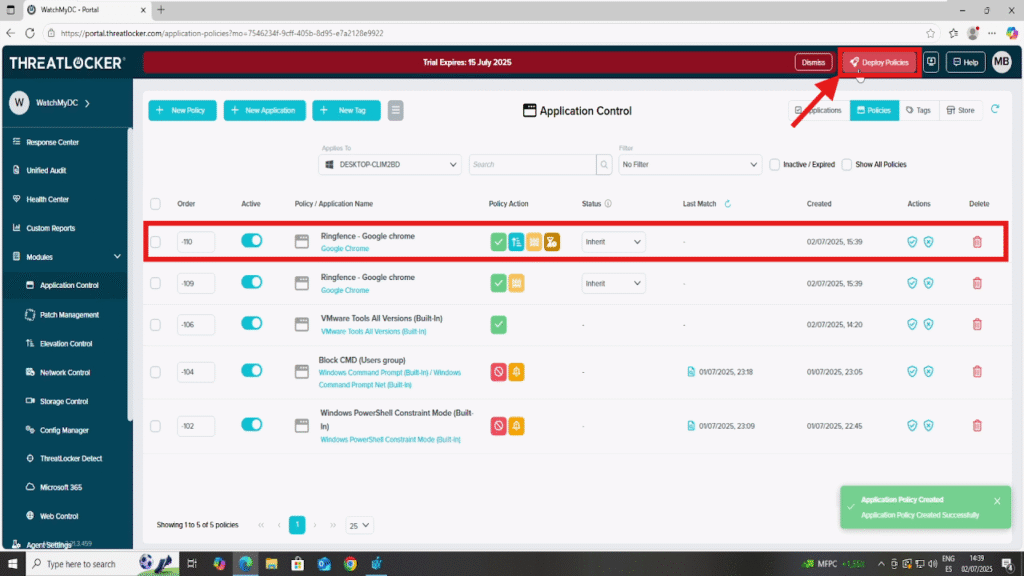
Task: Dismiss the trial expiry banner
Action: (813, 62)
